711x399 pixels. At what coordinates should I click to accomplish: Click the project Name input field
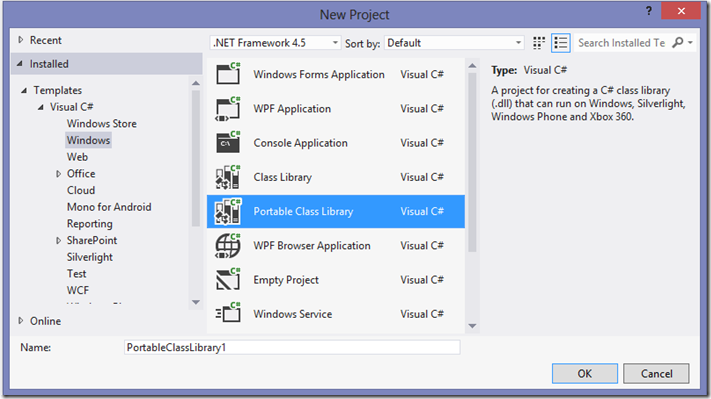point(292,347)
